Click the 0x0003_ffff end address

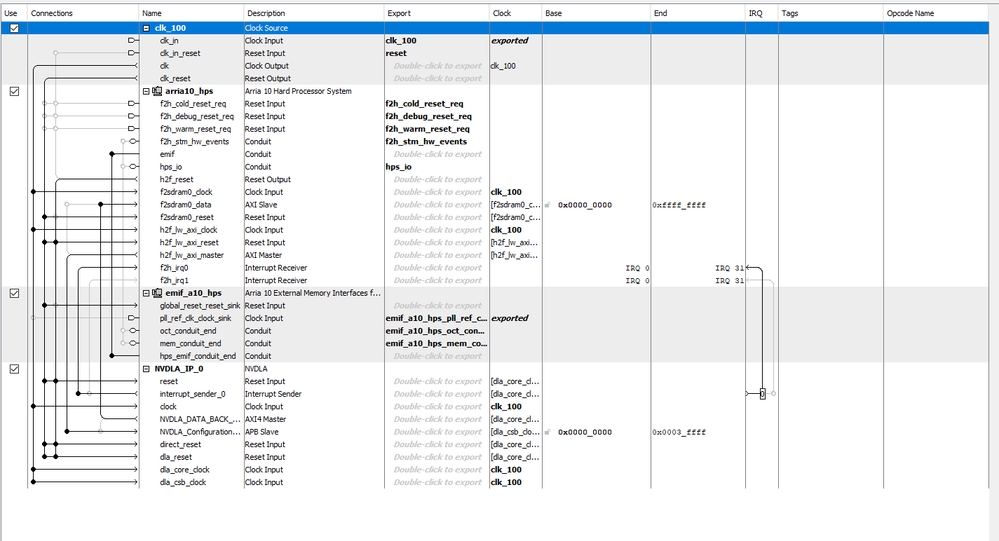tap(679, 432)
